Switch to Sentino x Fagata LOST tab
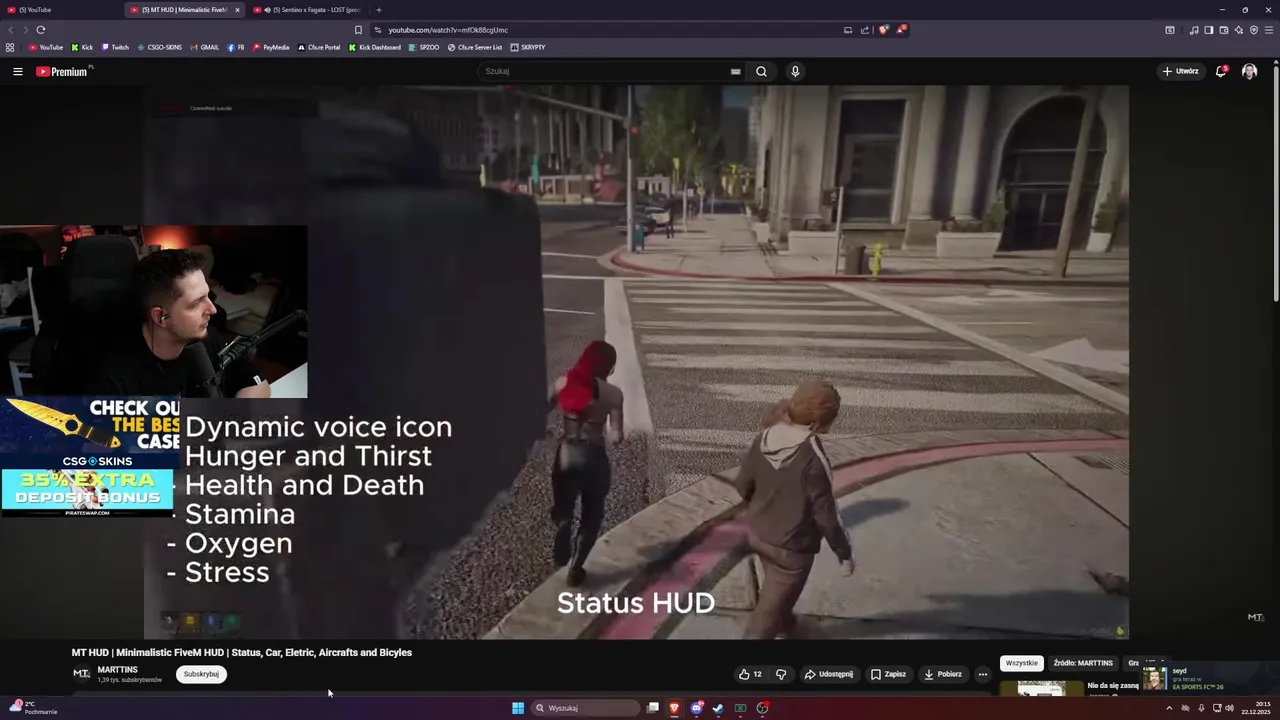This screenshot has height=720, width=1280. tap(307, 10)
